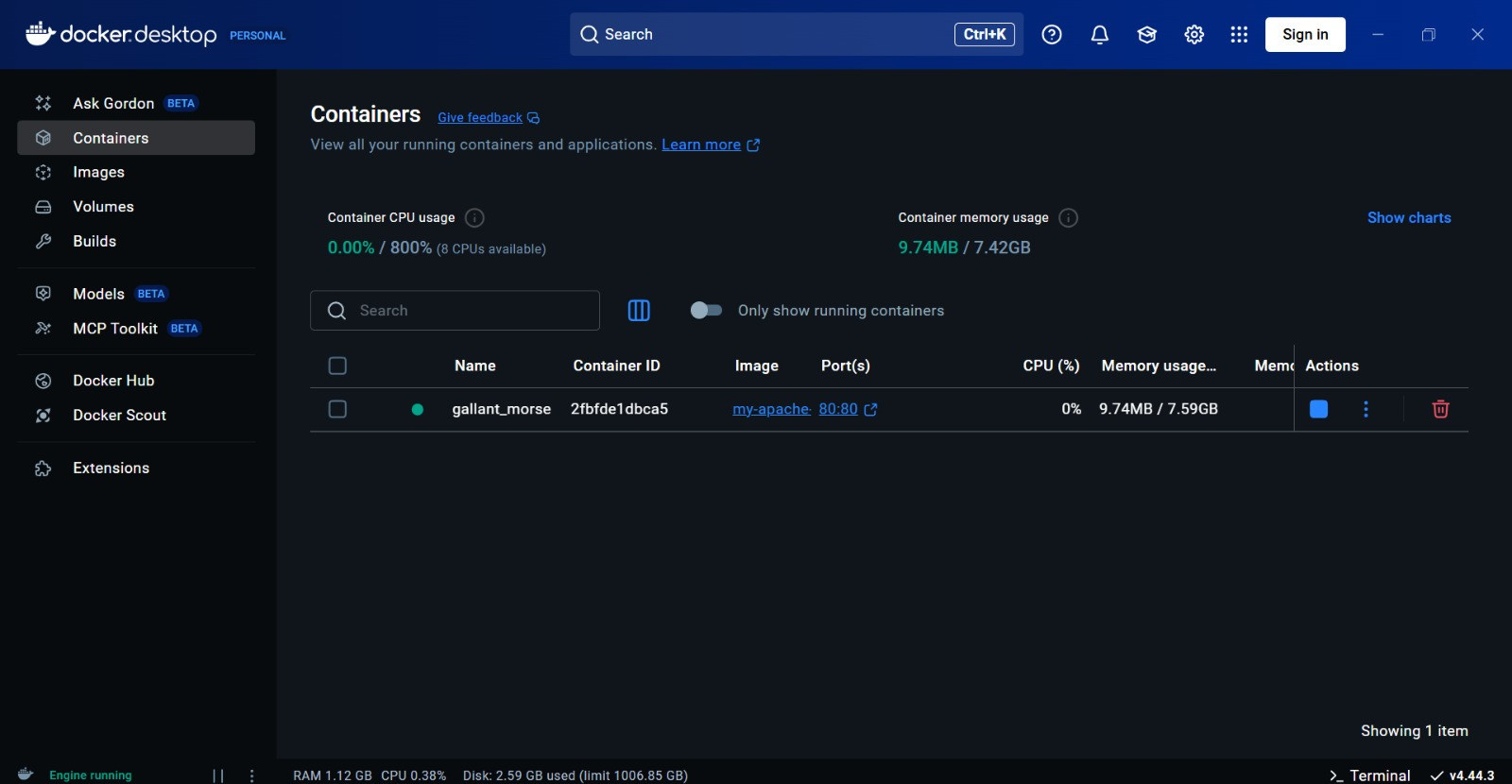The image size is (1512, 784).
Task: Open Settings gear icon
Action: 1194,35
